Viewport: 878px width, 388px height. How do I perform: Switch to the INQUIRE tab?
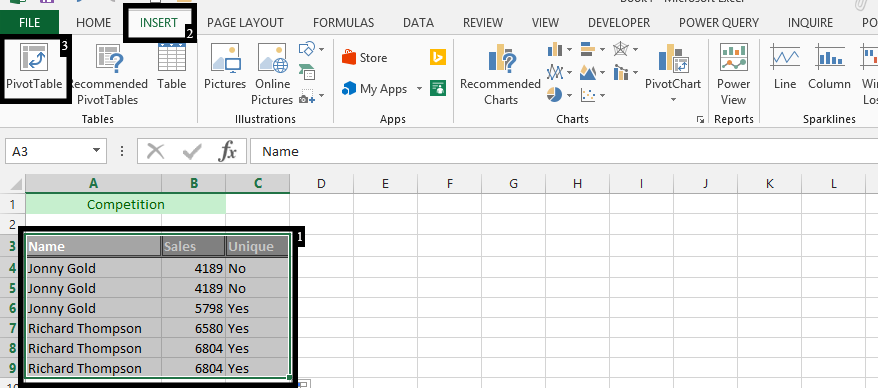point(810,23)
